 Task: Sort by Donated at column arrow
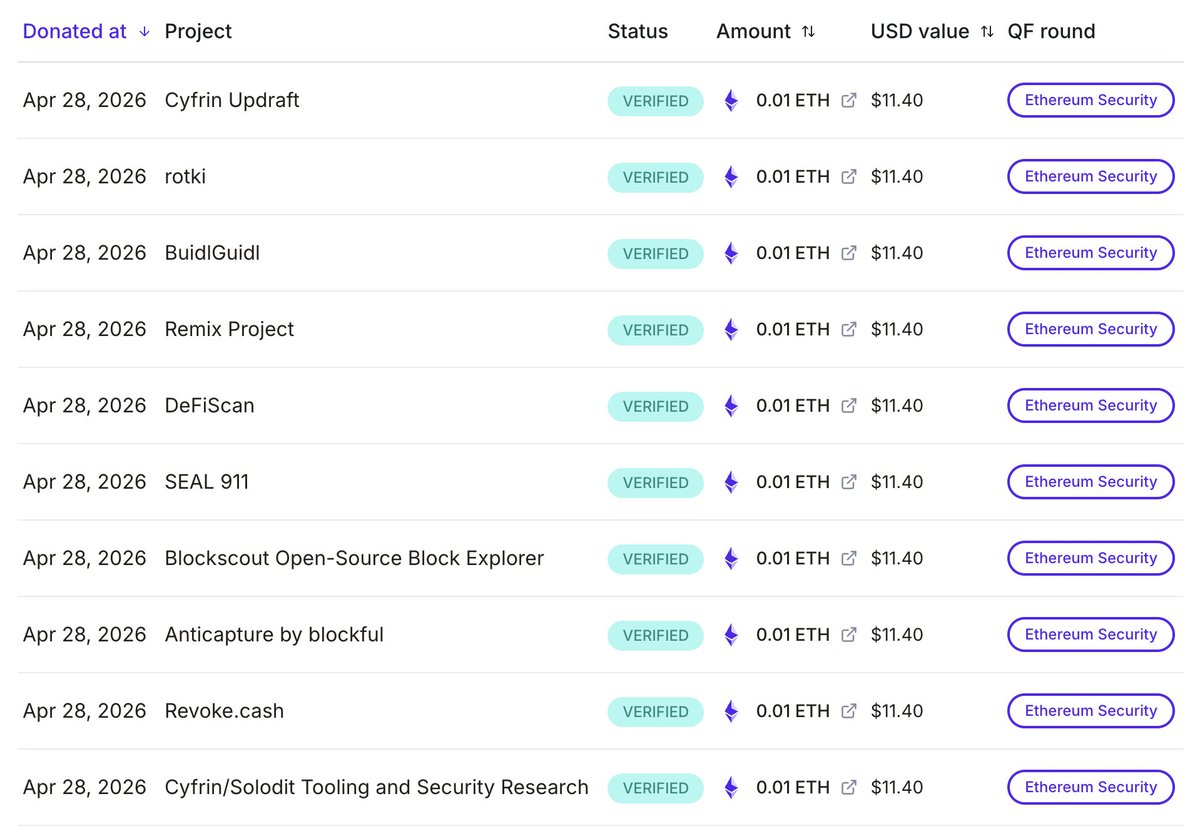pyautogui.click(x=144, y=32)
